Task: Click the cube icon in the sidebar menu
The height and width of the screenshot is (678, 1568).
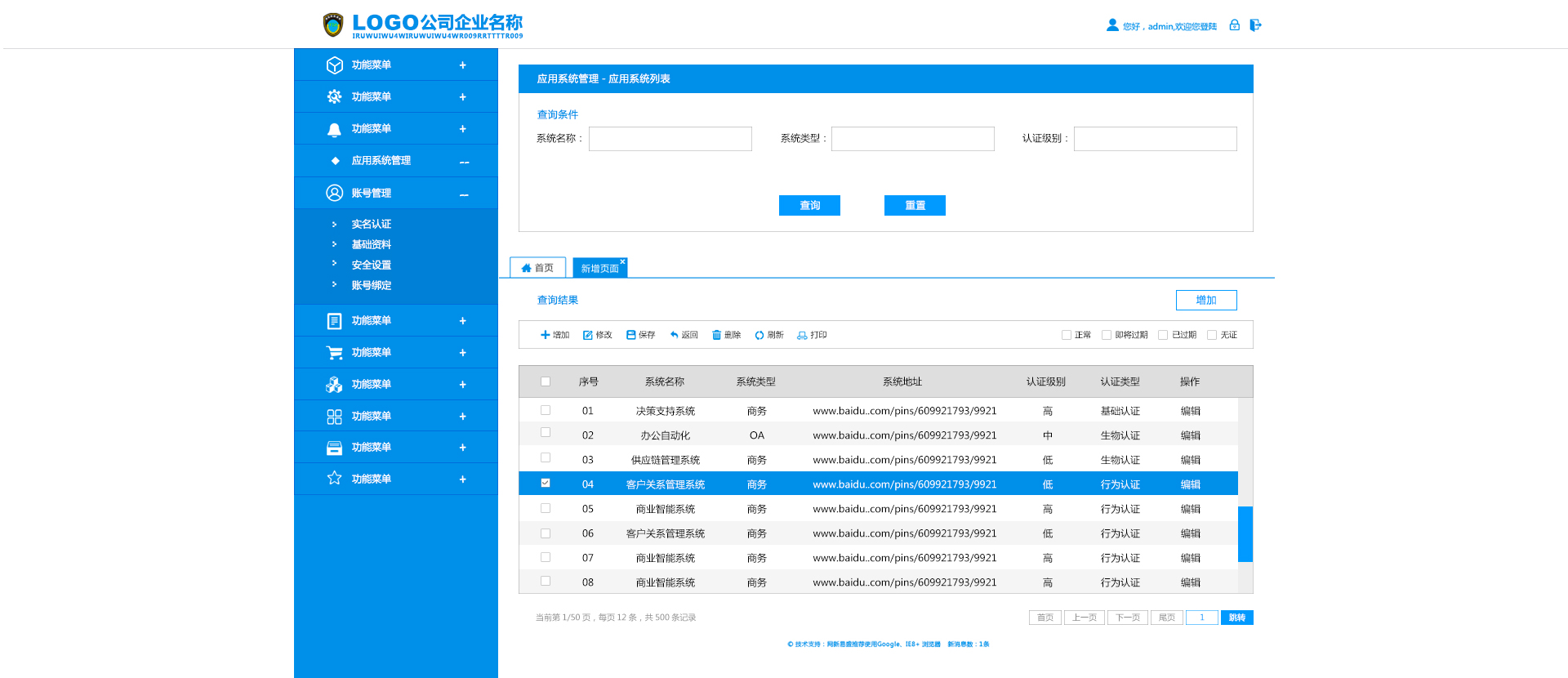Action: pyautogui.click(x=334, y=65)
